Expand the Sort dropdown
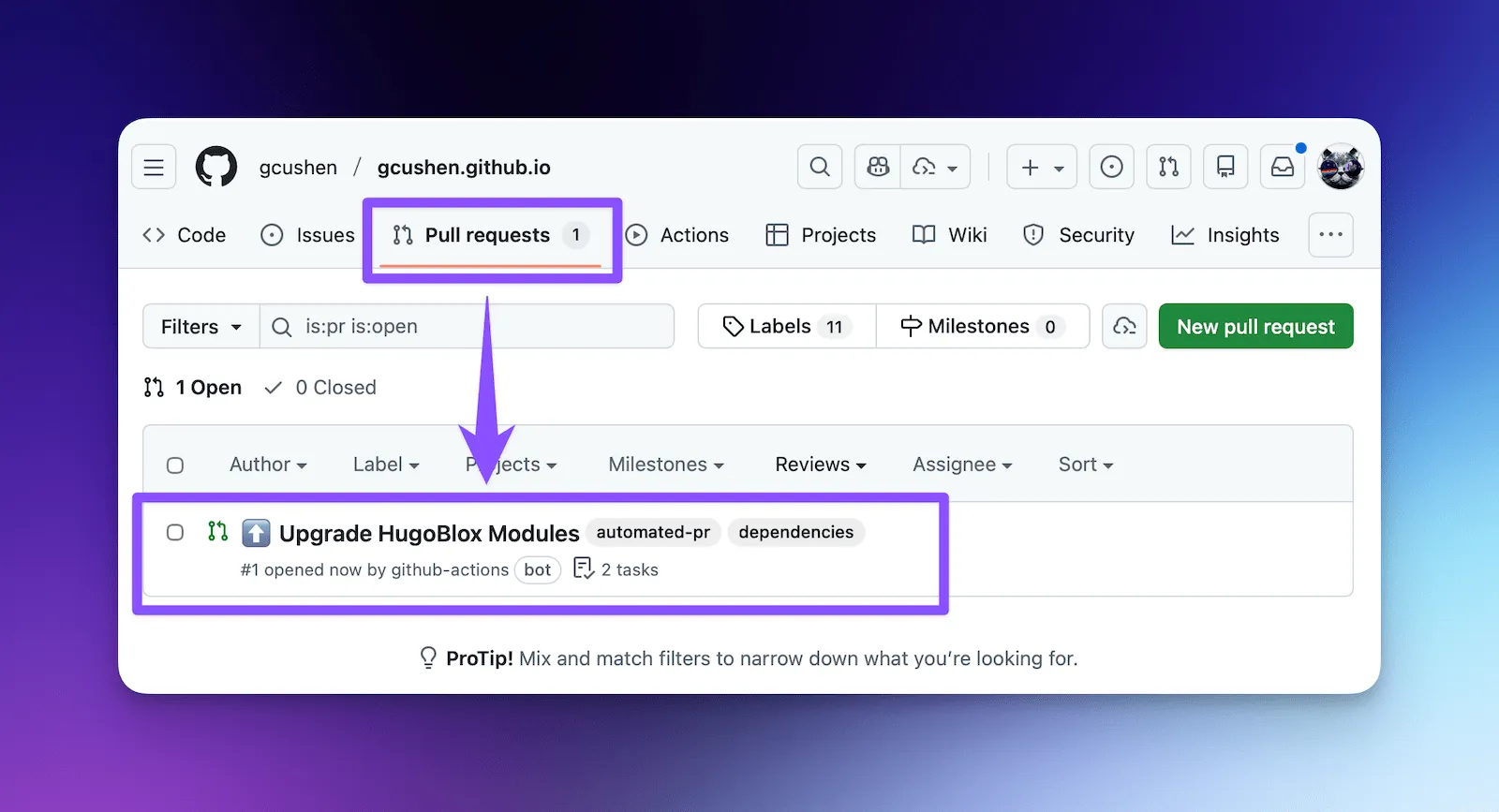This screenshot has height=812, width=1499. click(1086, 465)
